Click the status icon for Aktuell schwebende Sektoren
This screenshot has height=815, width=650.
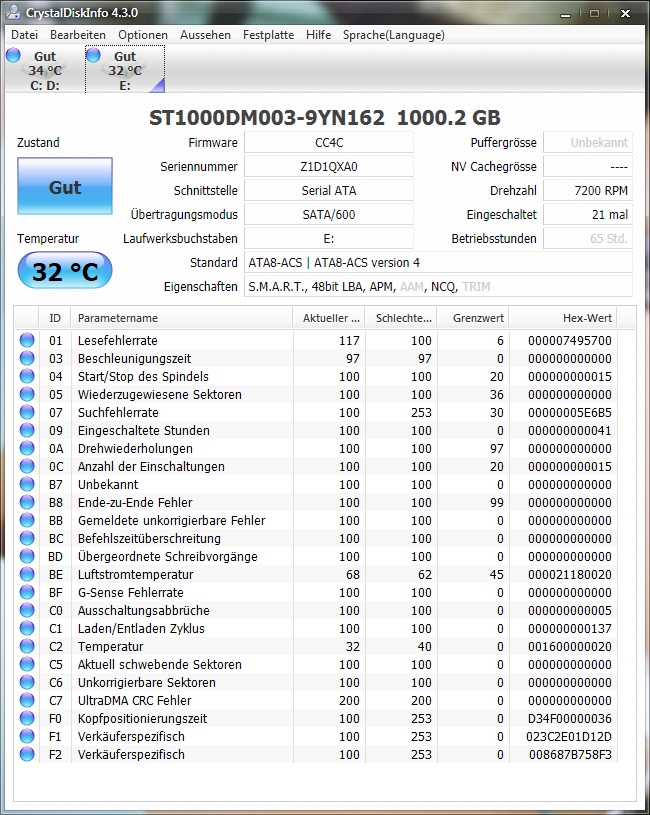point(27,664)
